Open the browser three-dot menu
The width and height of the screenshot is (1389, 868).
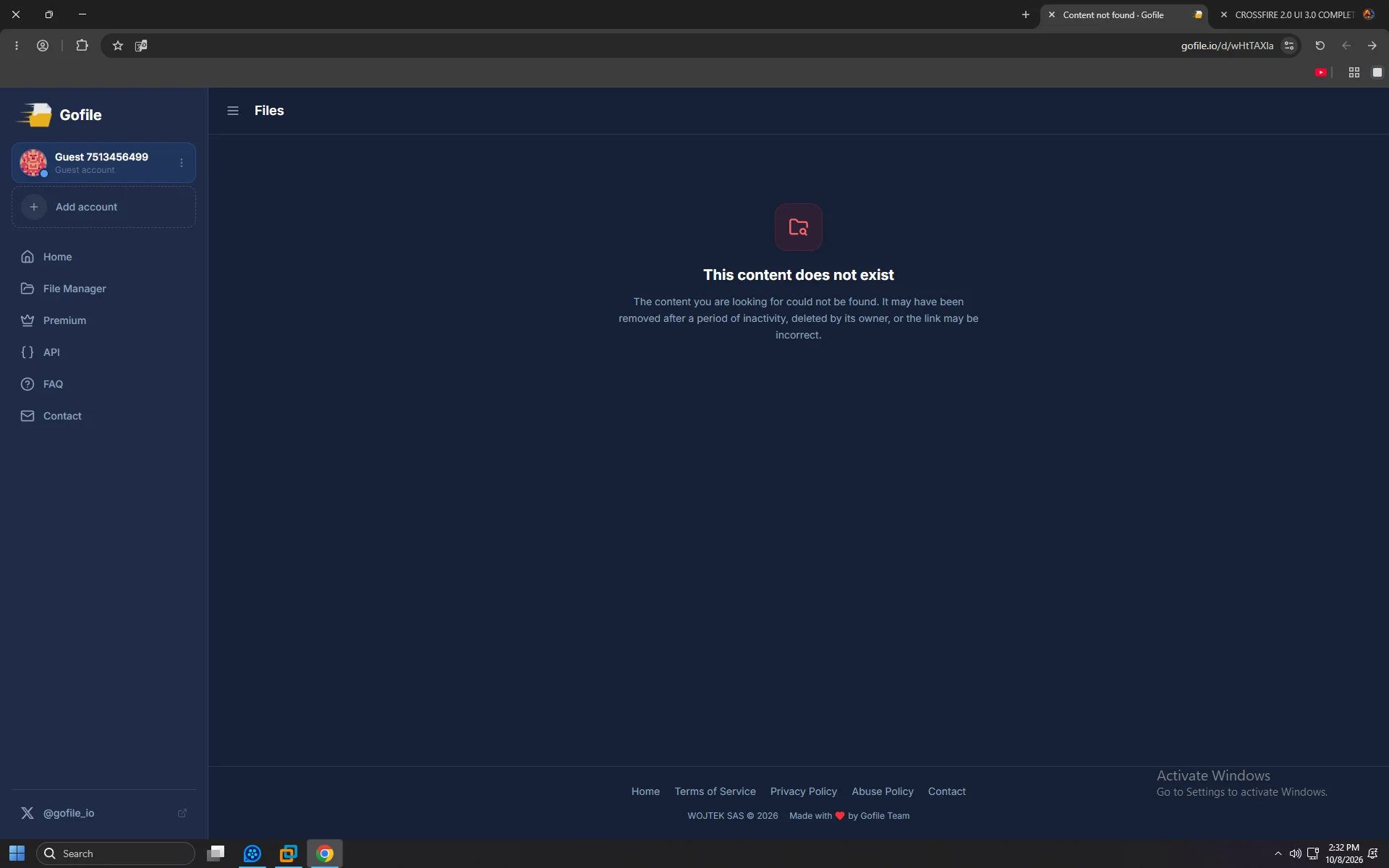point(16,46)
